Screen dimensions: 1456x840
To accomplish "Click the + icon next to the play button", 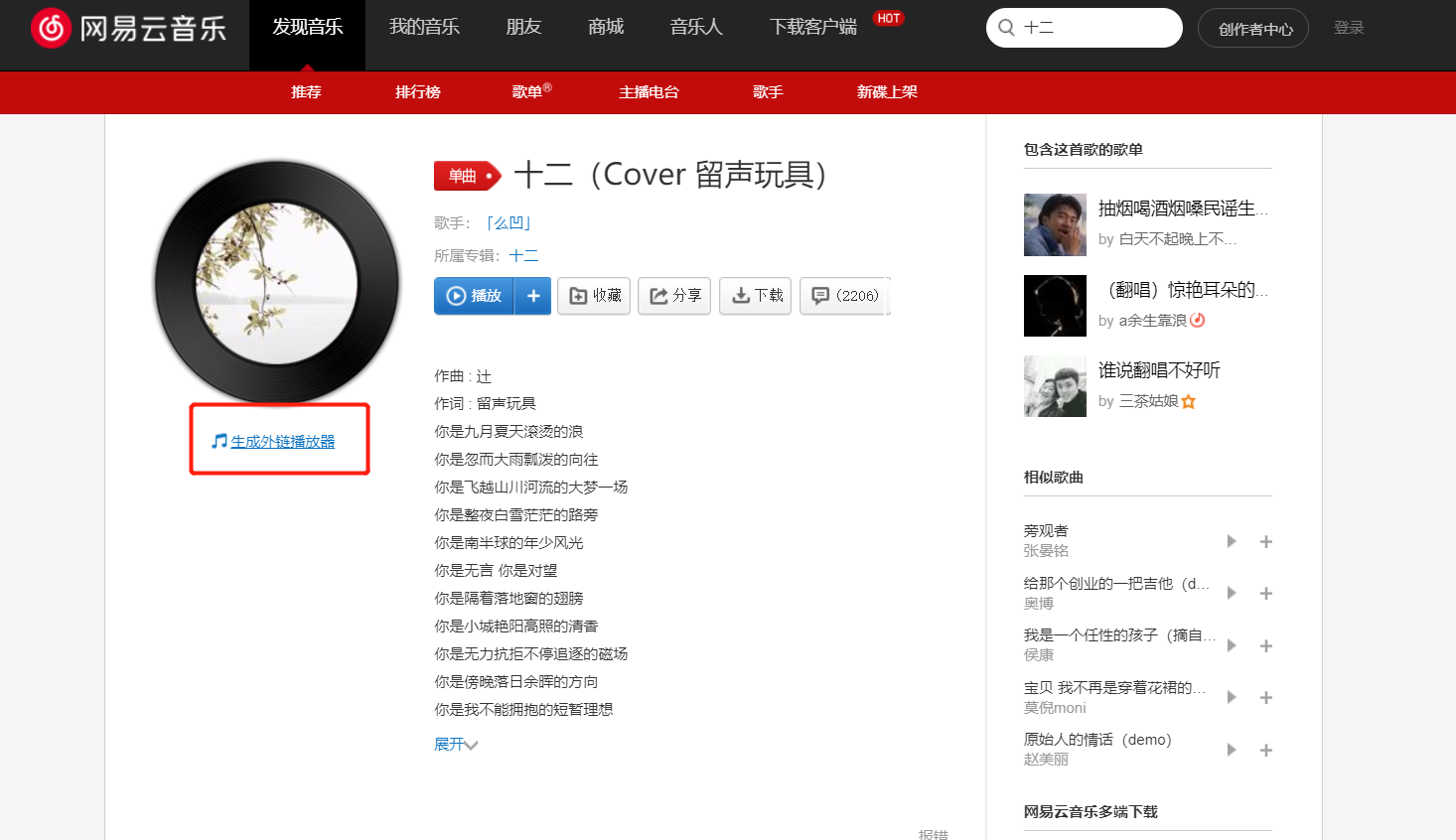I will pos(531,295).
